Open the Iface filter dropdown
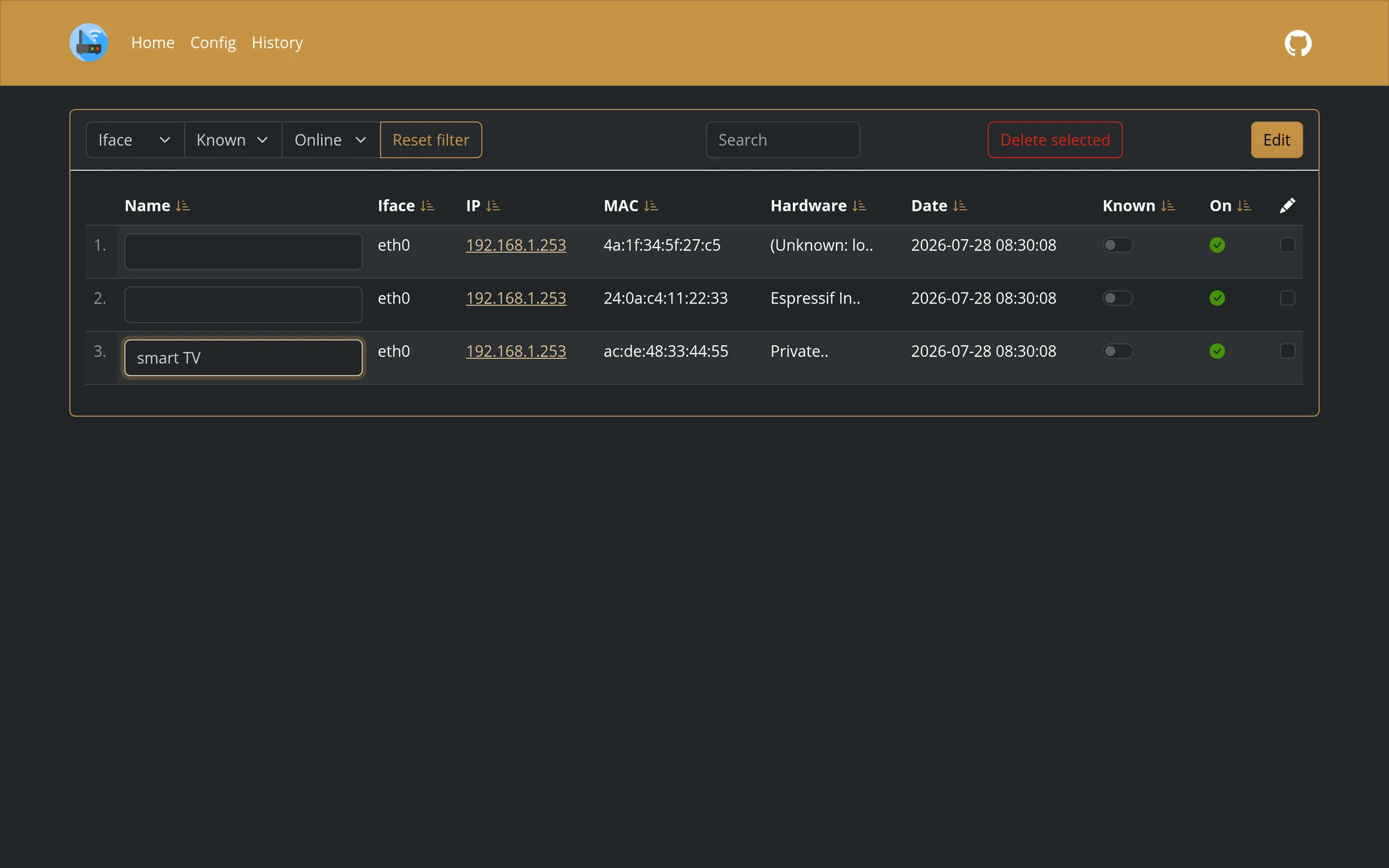1389x868 pixels. point(135,140)
